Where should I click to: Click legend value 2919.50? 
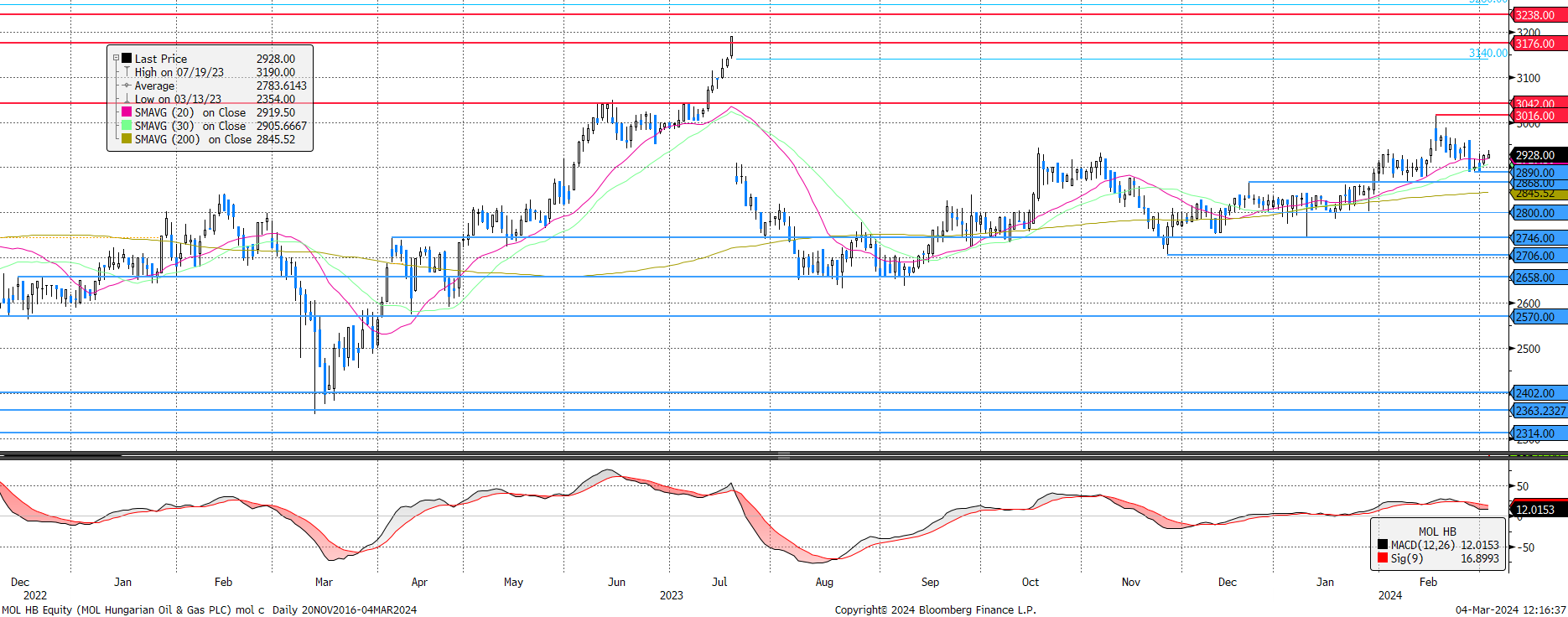tap(276, 112)
